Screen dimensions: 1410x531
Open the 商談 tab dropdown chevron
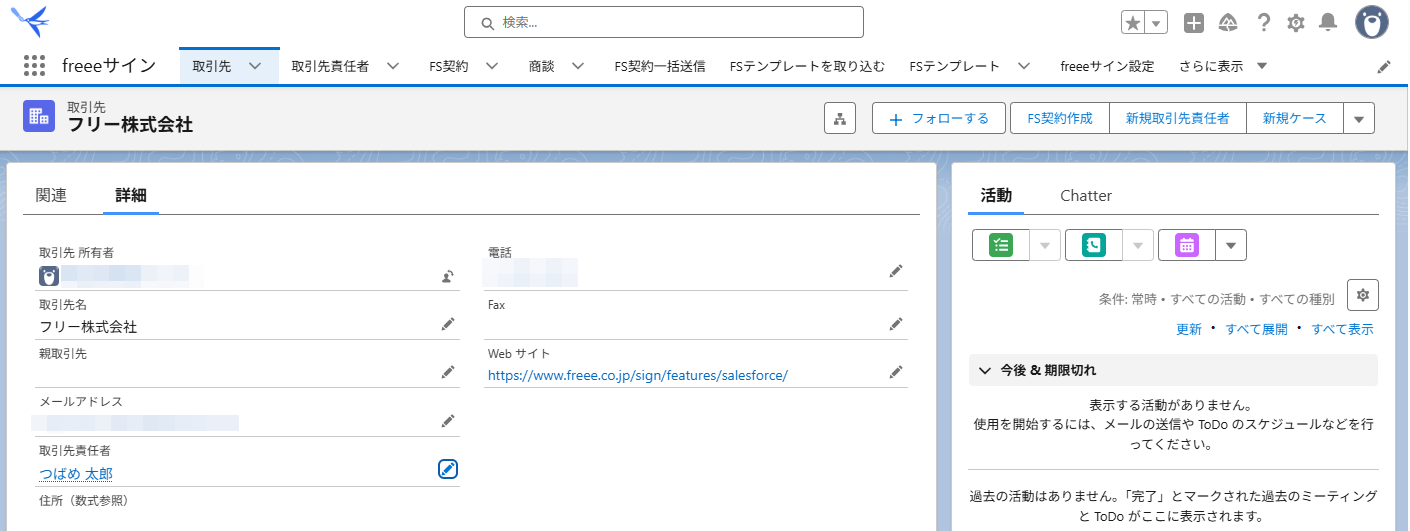[x=578, y=66]
